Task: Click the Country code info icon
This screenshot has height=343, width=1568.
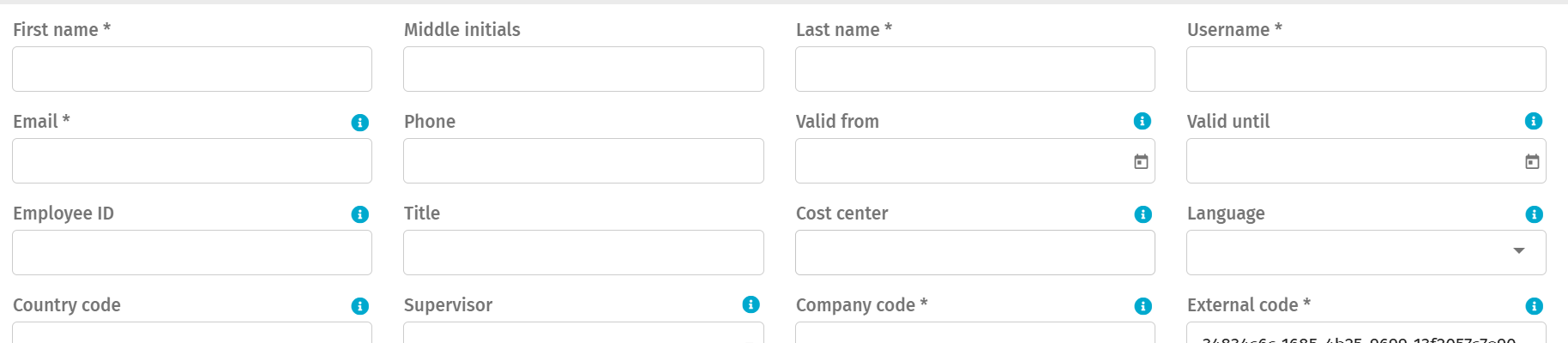Action: 360,306
